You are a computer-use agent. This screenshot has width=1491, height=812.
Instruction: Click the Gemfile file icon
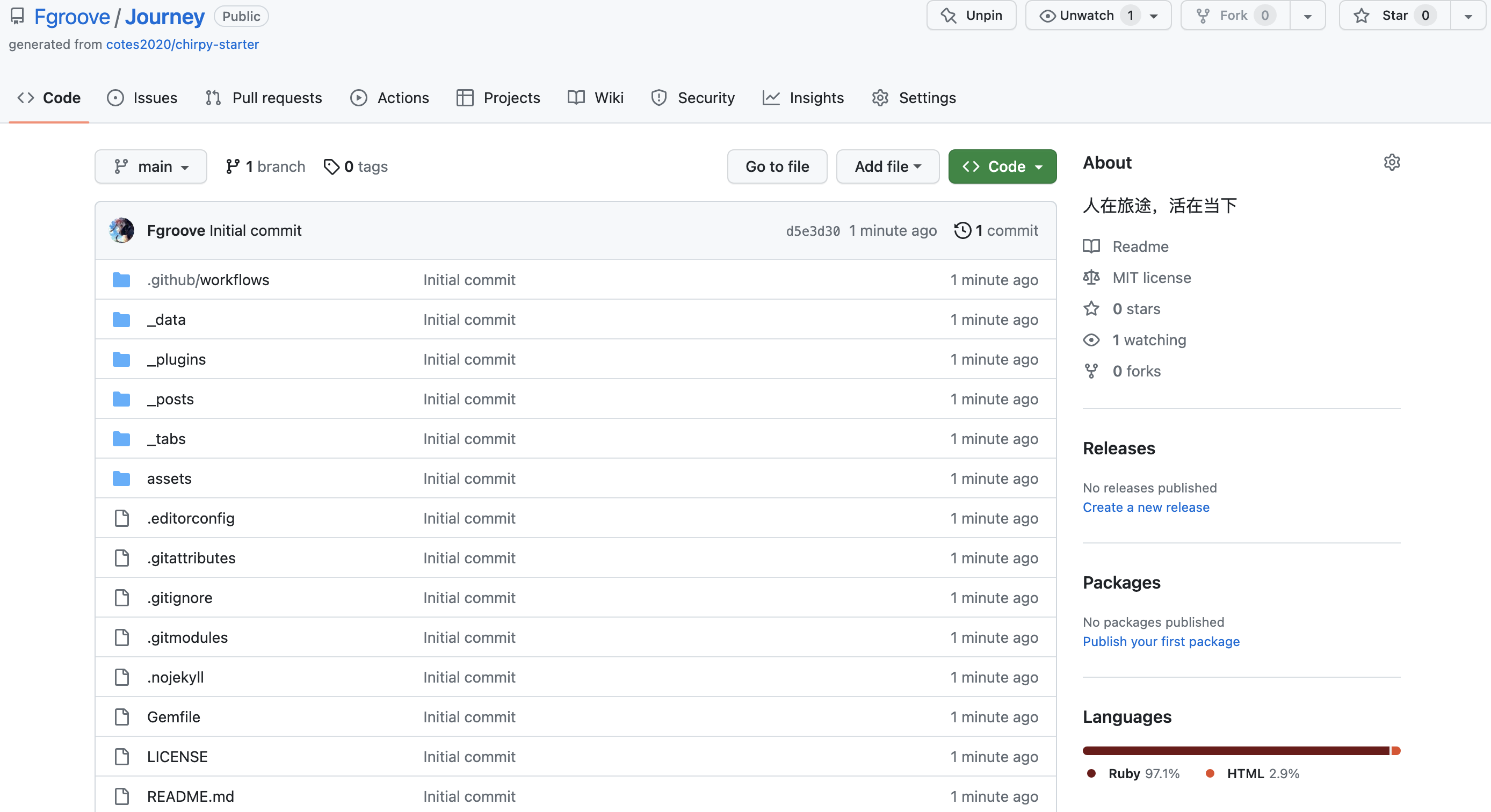121,717
